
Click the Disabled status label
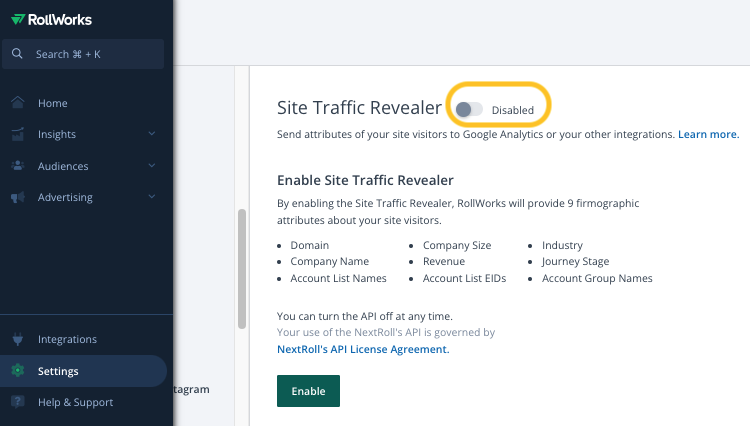pyautogui.click(x=513, y=110)
